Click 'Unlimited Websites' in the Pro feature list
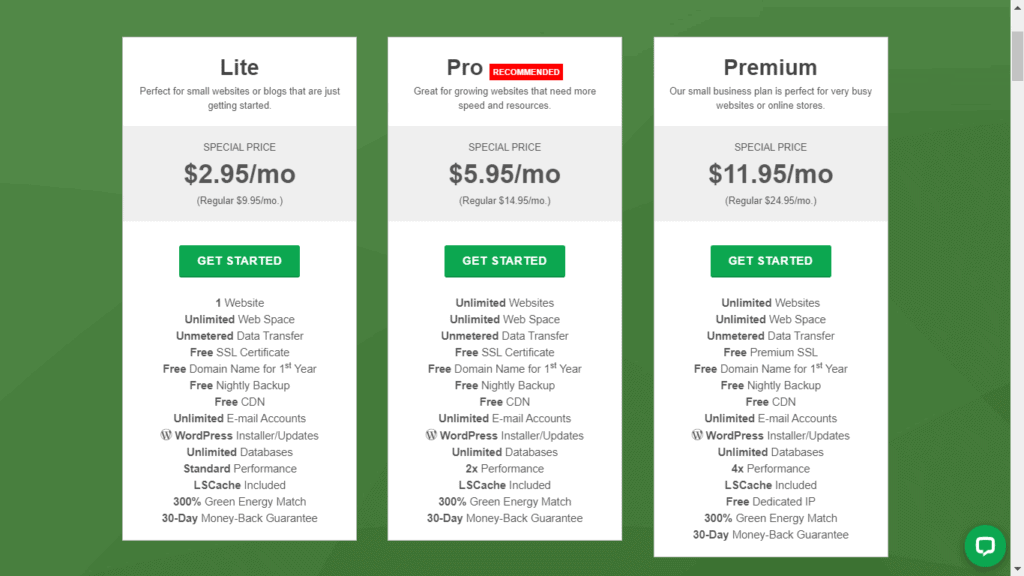1024x576 pixels. [x=504, y=302]
